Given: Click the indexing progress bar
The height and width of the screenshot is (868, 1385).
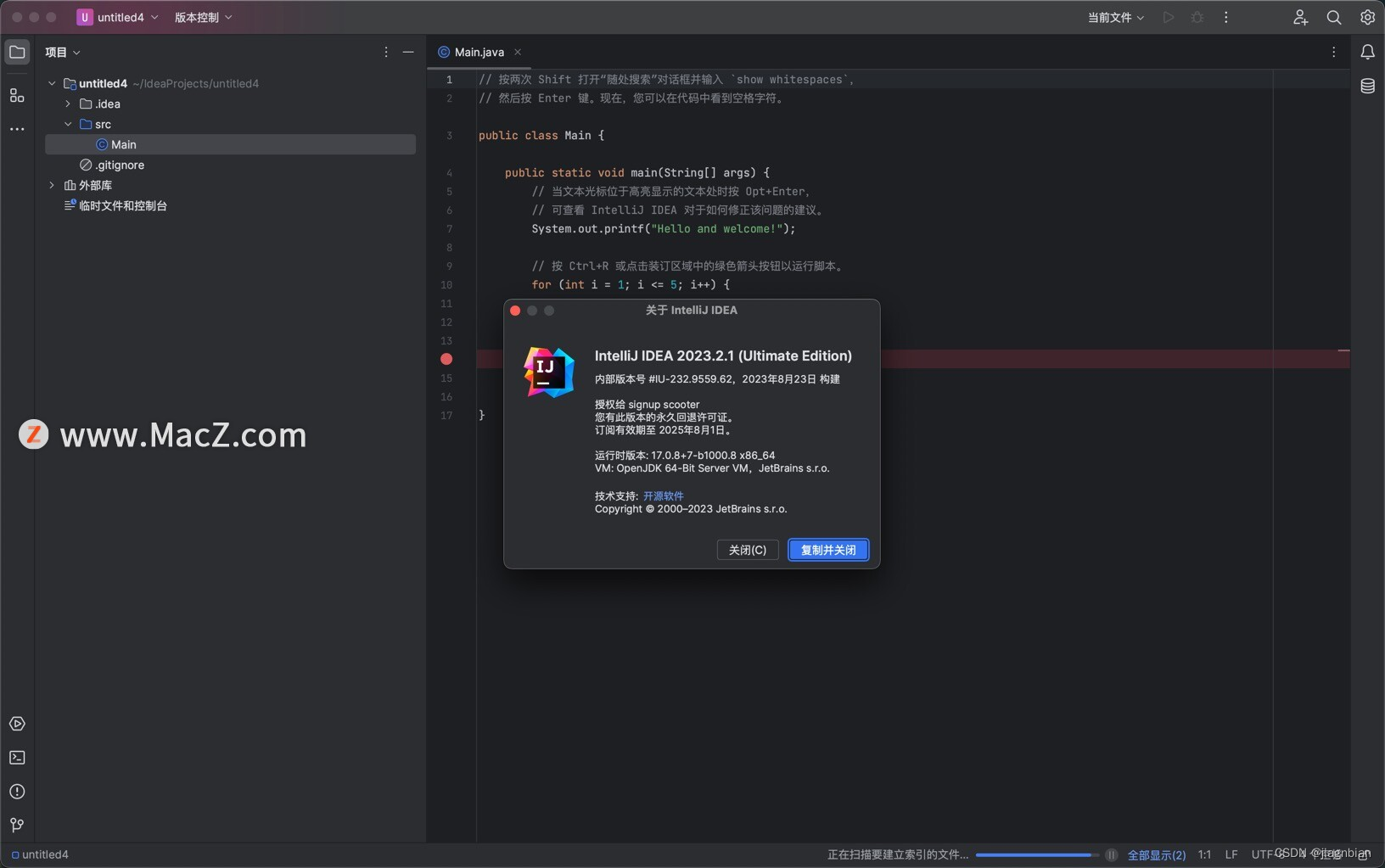Looking at the screenshot, I should tap(1037, 854).
